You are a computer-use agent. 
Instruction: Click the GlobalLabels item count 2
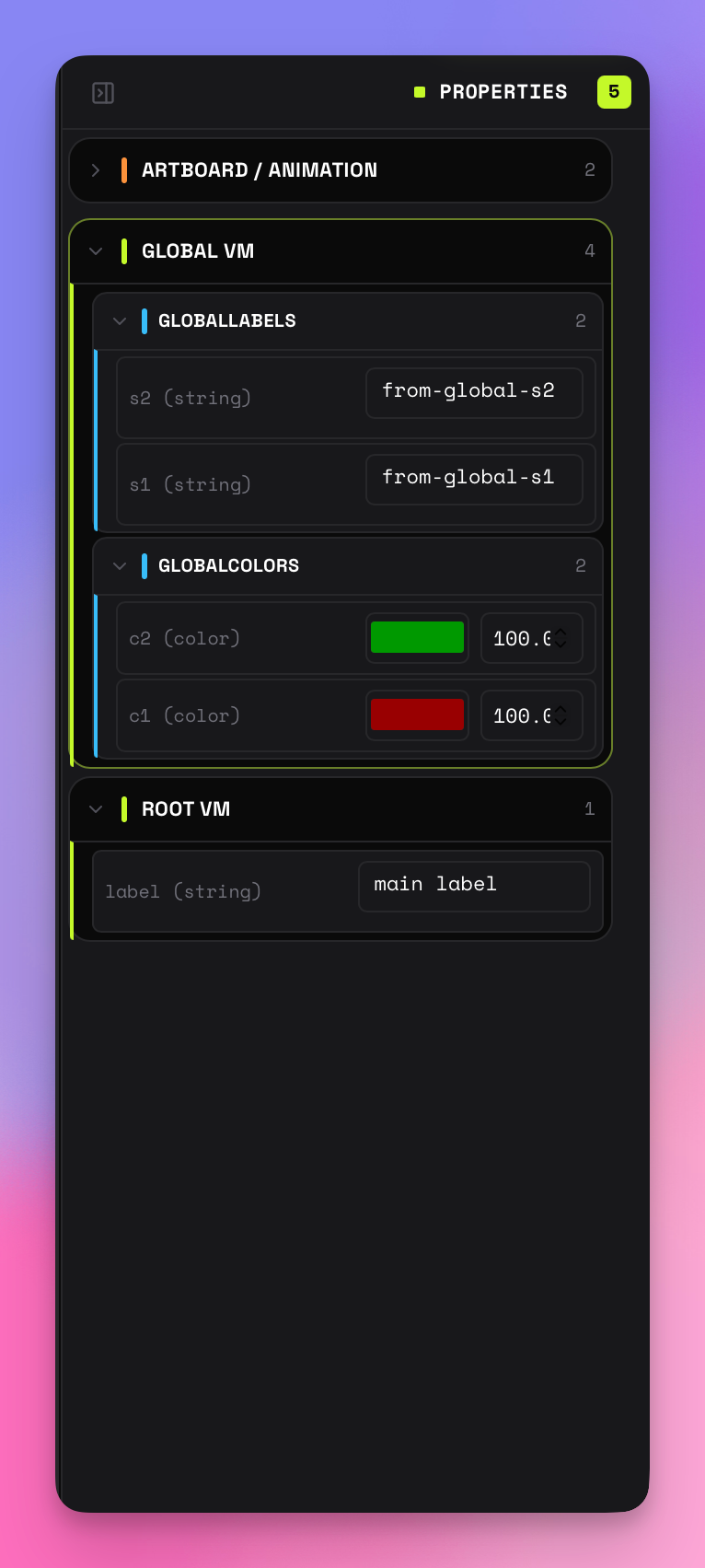point(581,321)
